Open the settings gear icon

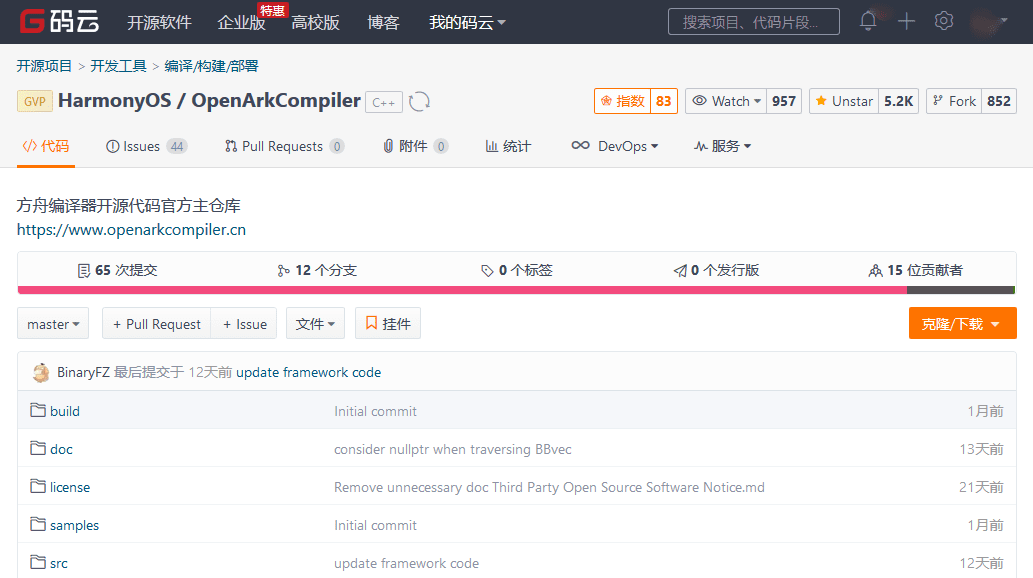[x=944, y=21]
